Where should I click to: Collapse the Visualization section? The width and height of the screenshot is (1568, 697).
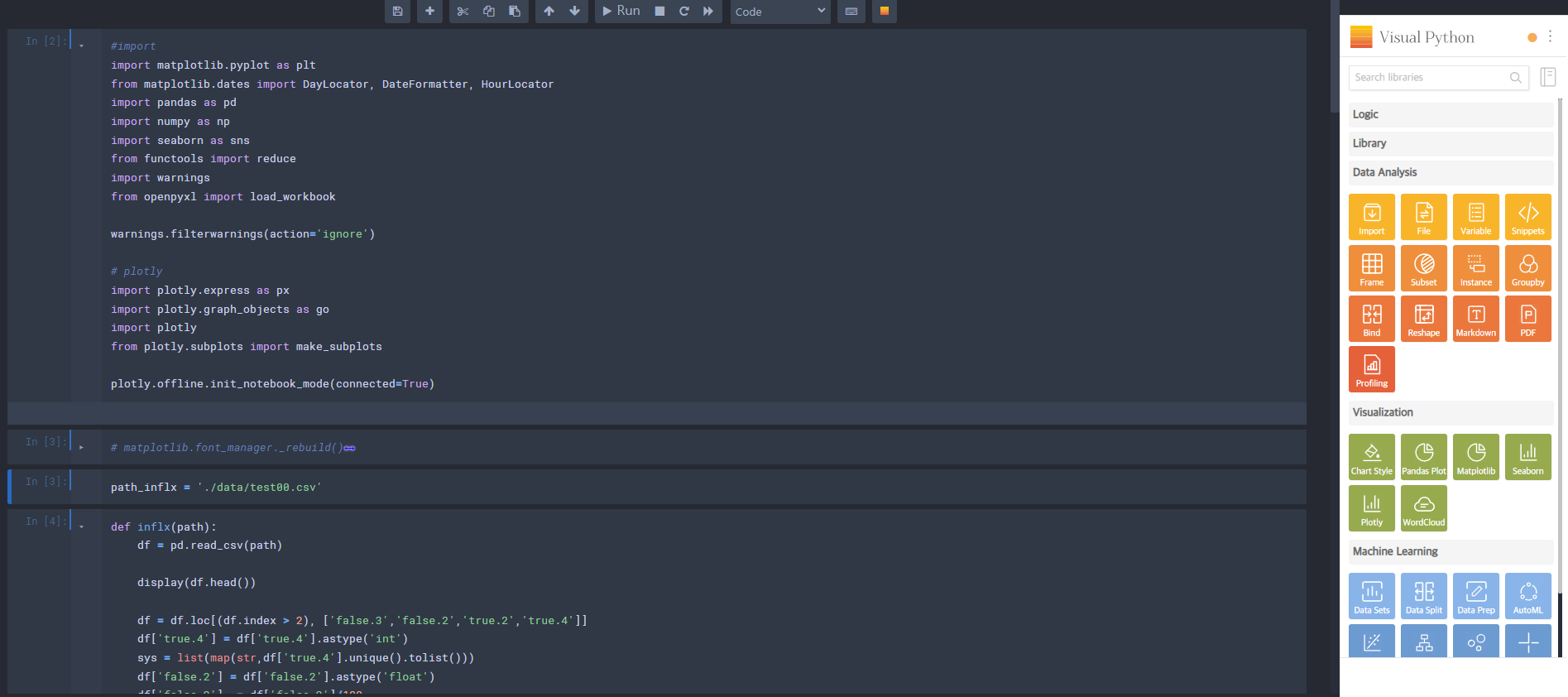pyautogui.click(x=1451, y=412)
